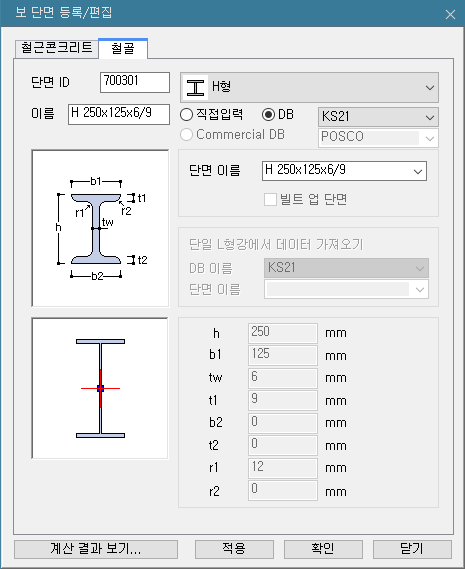Click the b1 value field 125
Image resolution: width=465 pixels, height=569 pixels.
tap(283, 355)
